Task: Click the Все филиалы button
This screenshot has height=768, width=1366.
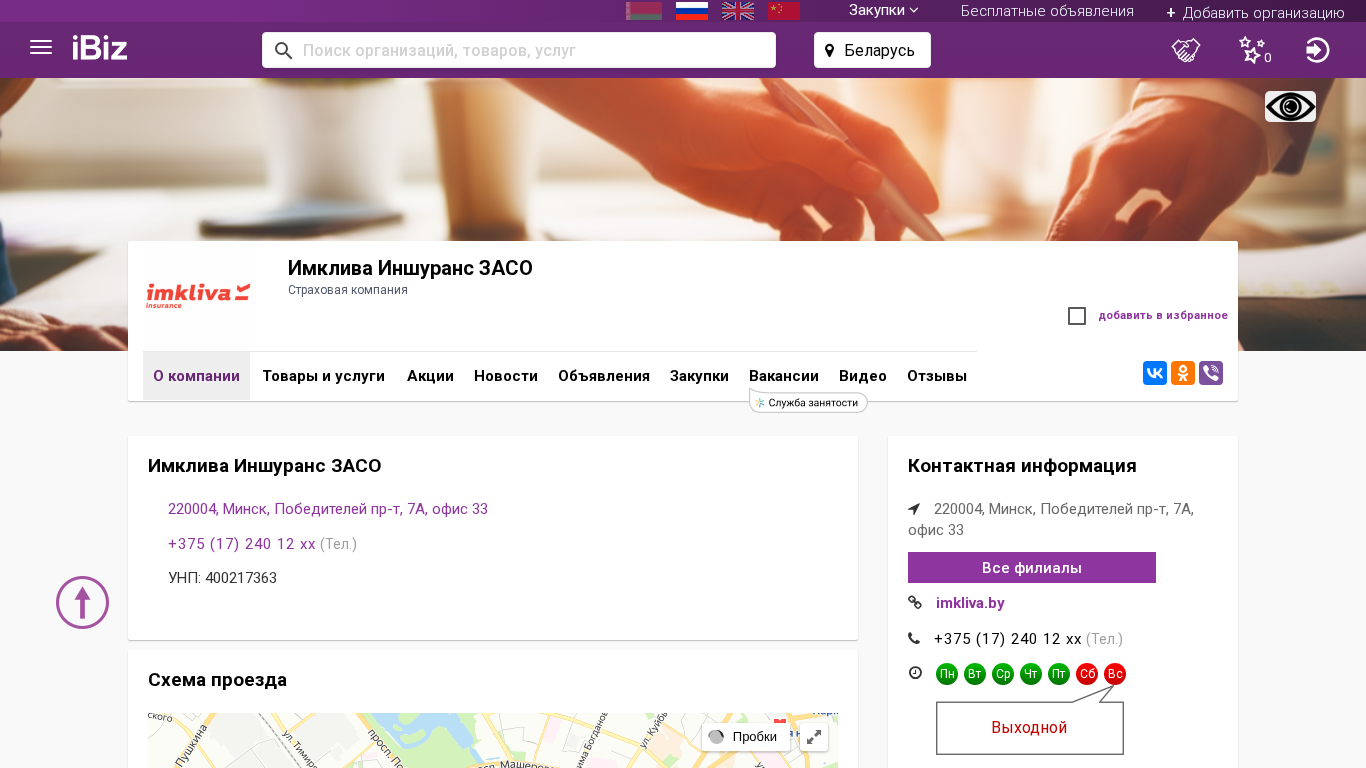Action: pyautogui.click(x=1031, y=568)
